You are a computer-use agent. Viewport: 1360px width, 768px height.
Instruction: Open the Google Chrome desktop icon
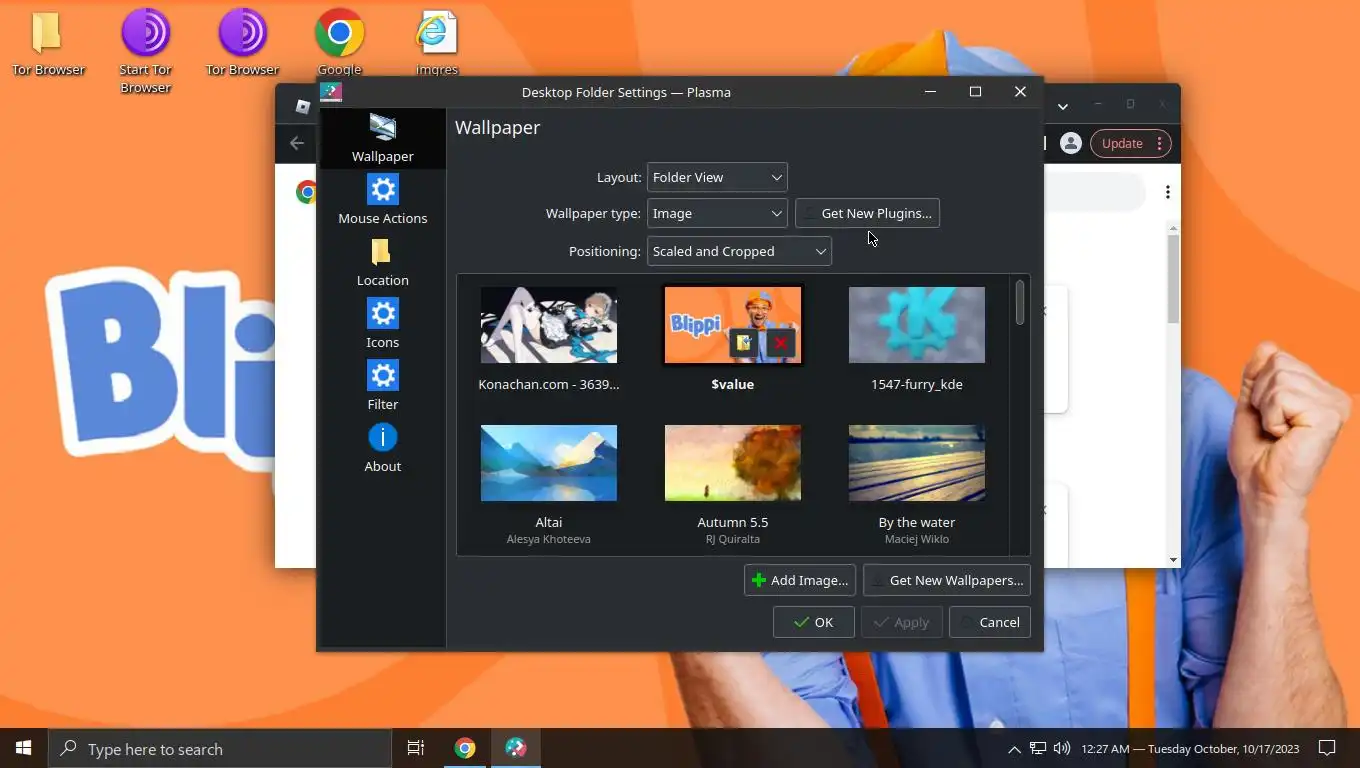(340, 44)
